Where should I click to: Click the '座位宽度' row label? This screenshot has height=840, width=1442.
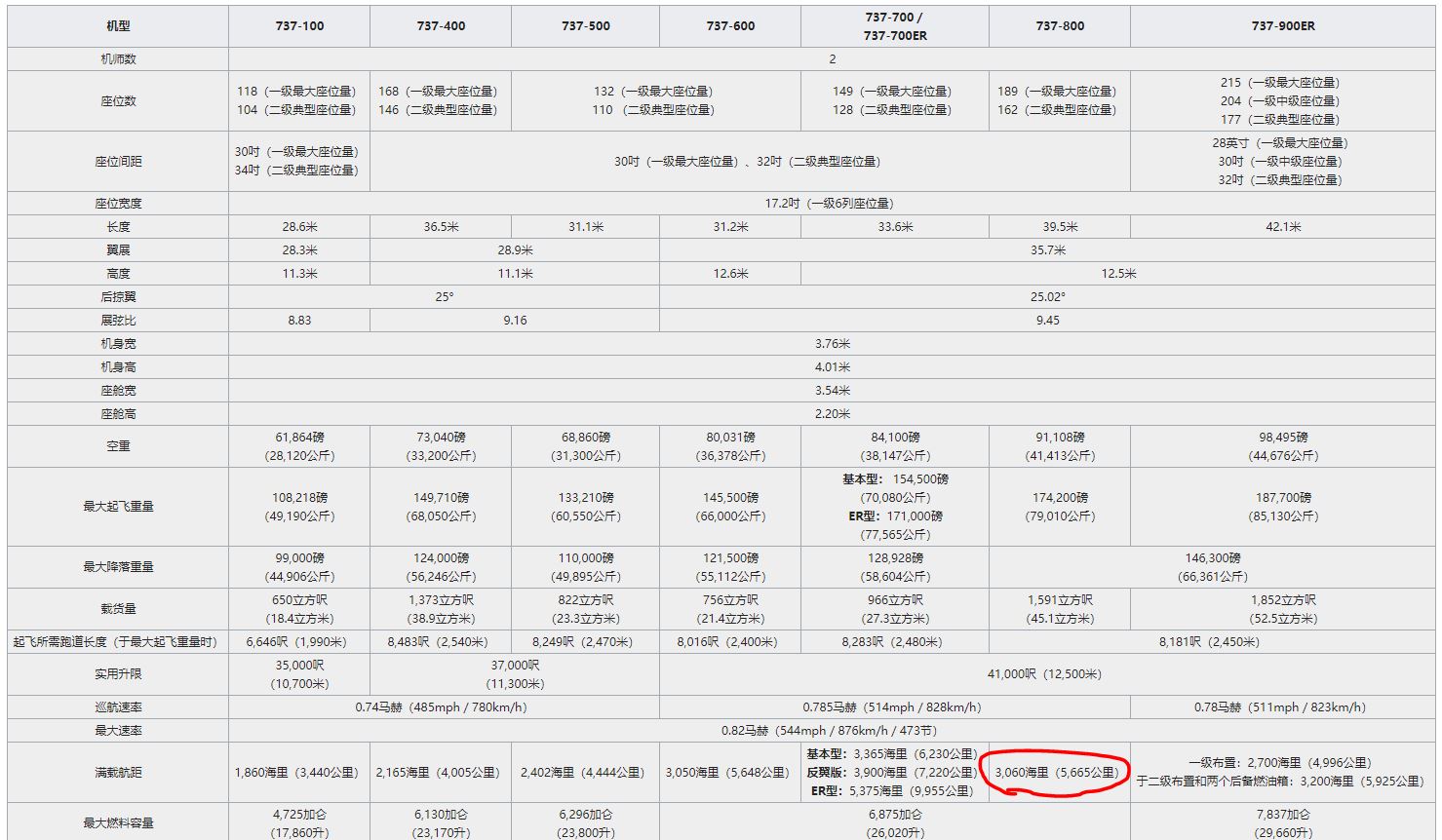[118, 203]
